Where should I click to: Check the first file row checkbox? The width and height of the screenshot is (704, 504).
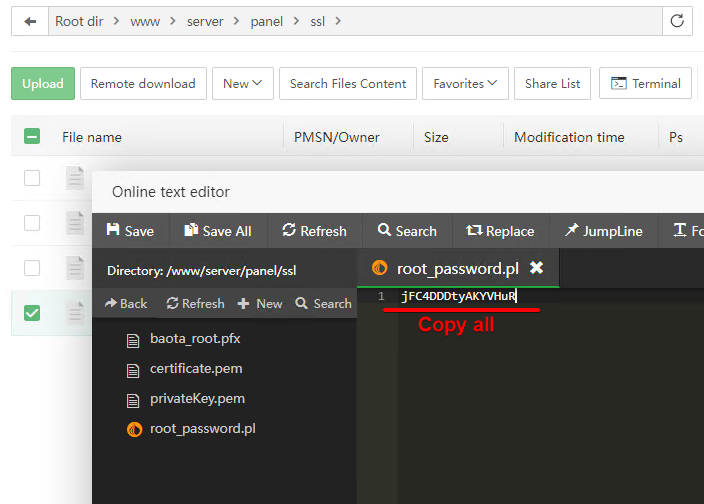[x=32, y=178]
